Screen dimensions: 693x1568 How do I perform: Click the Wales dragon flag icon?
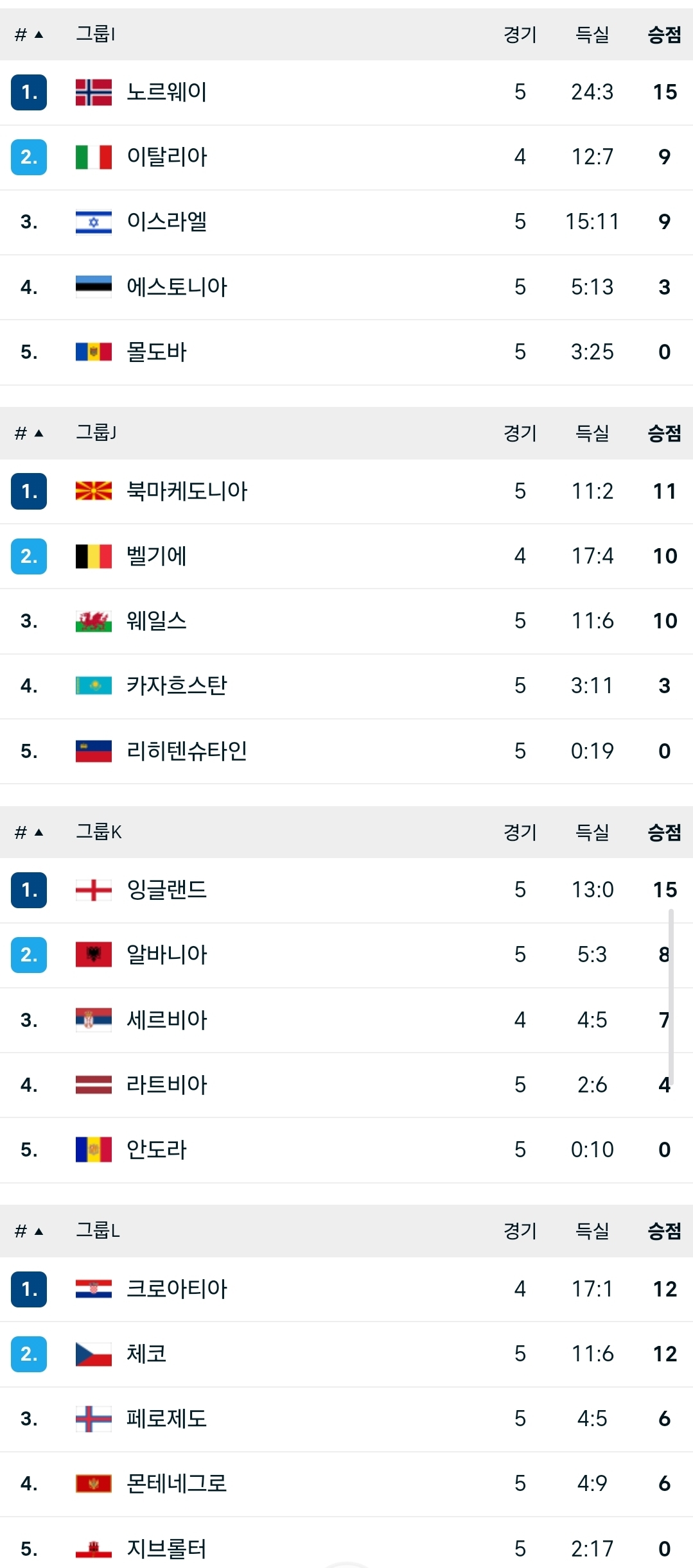[x=93, y=621]
